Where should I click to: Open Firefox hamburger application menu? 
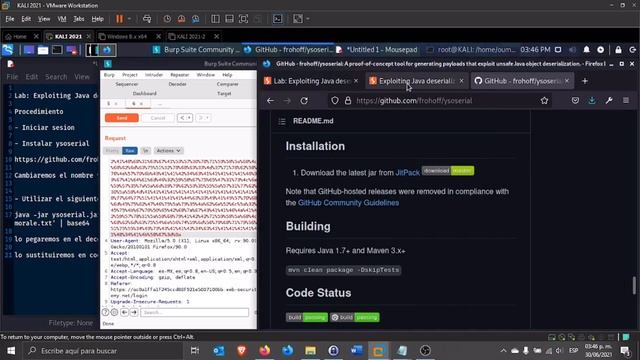coord(626,100)
